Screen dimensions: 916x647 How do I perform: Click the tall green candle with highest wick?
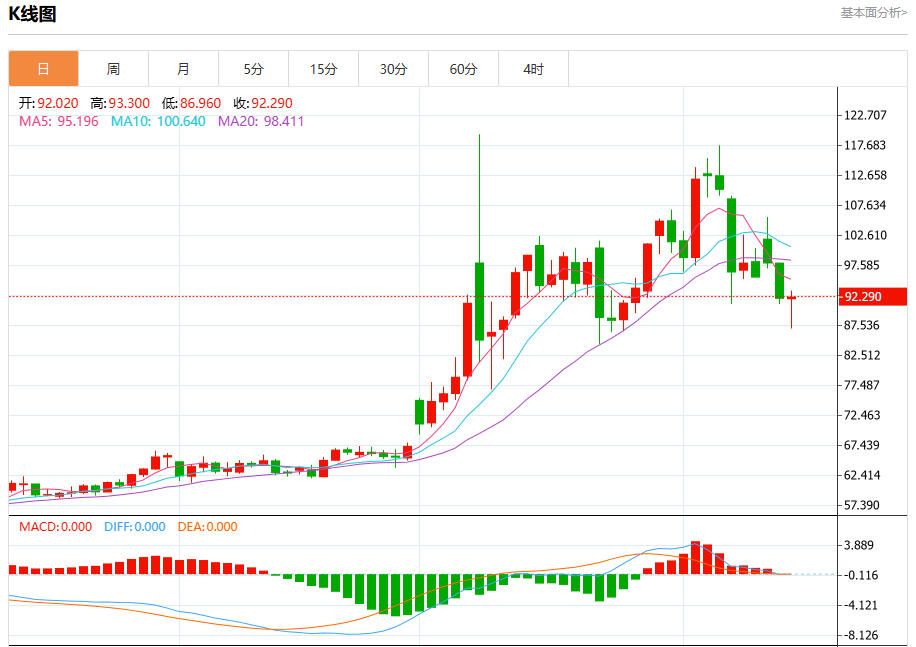(x=480, y=301)
